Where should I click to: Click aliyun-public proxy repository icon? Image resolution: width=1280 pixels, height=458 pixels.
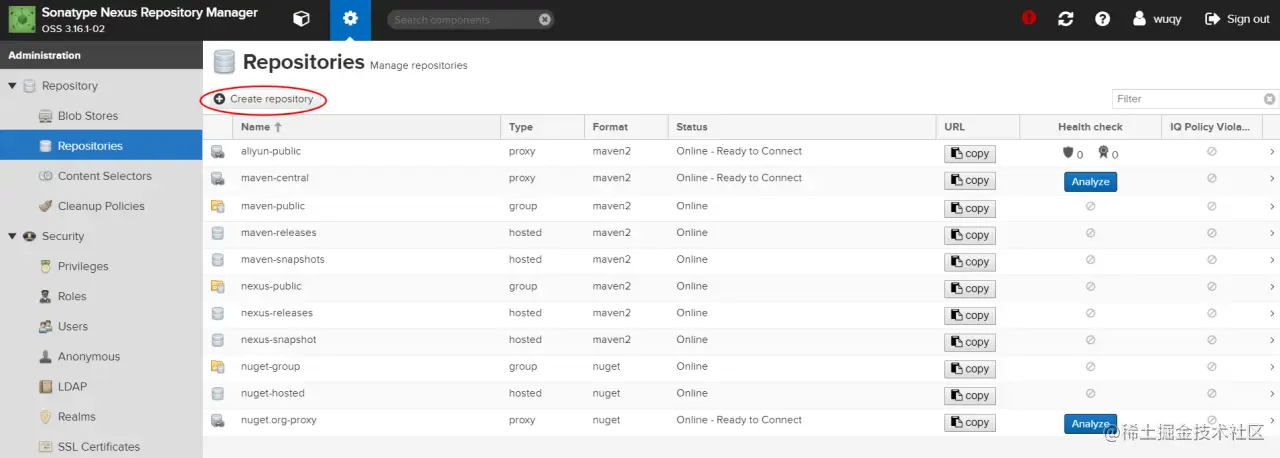217,152
